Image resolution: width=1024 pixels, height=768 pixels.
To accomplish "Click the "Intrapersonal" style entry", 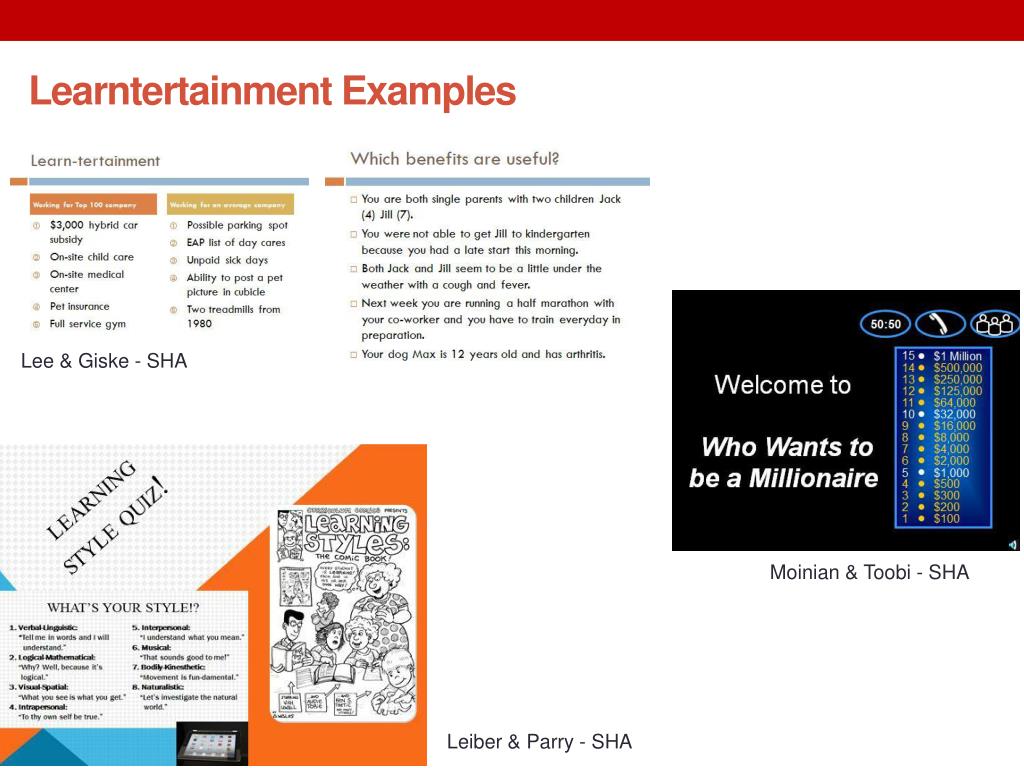I will tap(56, 712).
